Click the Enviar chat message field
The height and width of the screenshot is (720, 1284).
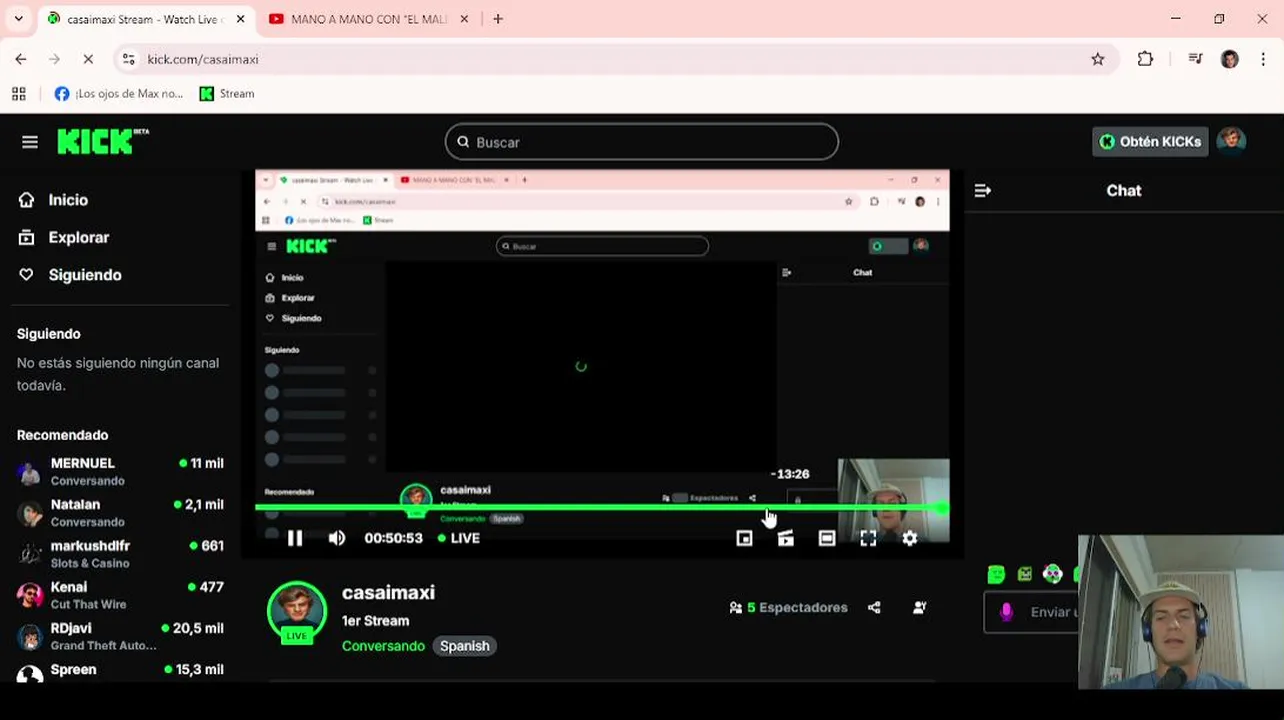tap(1032, 612)
